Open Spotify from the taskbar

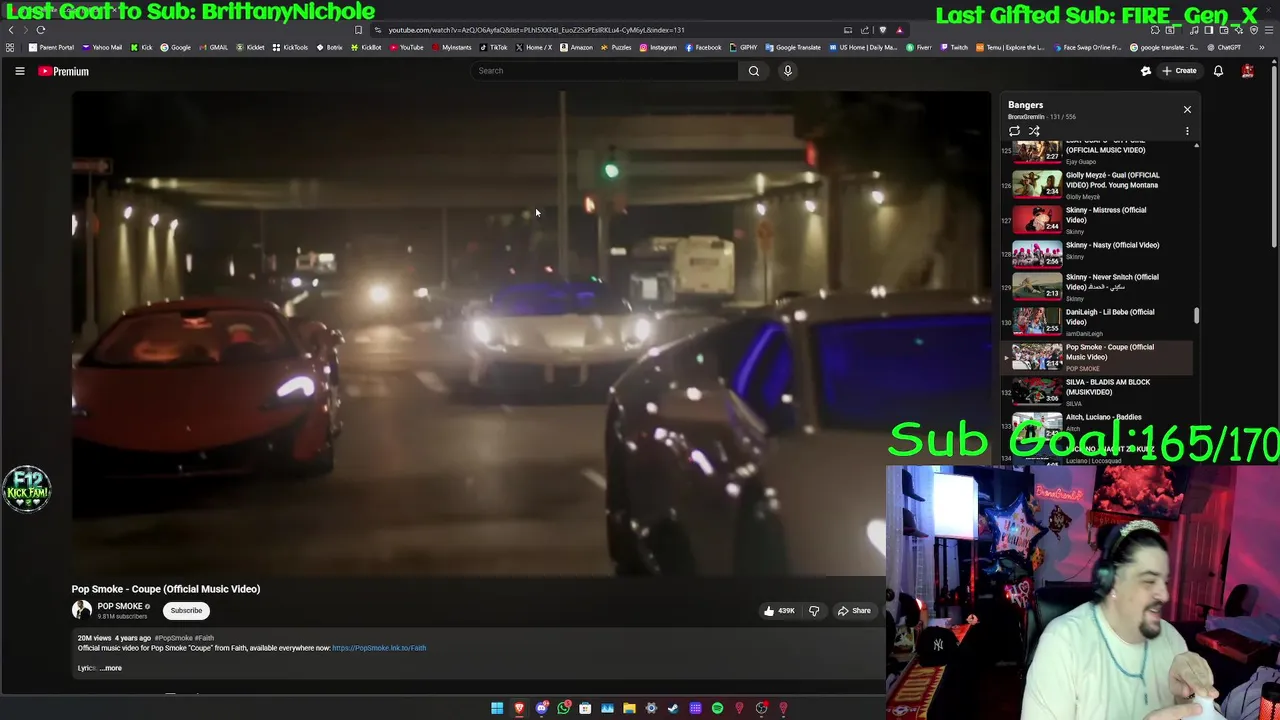tap(717, 708)
